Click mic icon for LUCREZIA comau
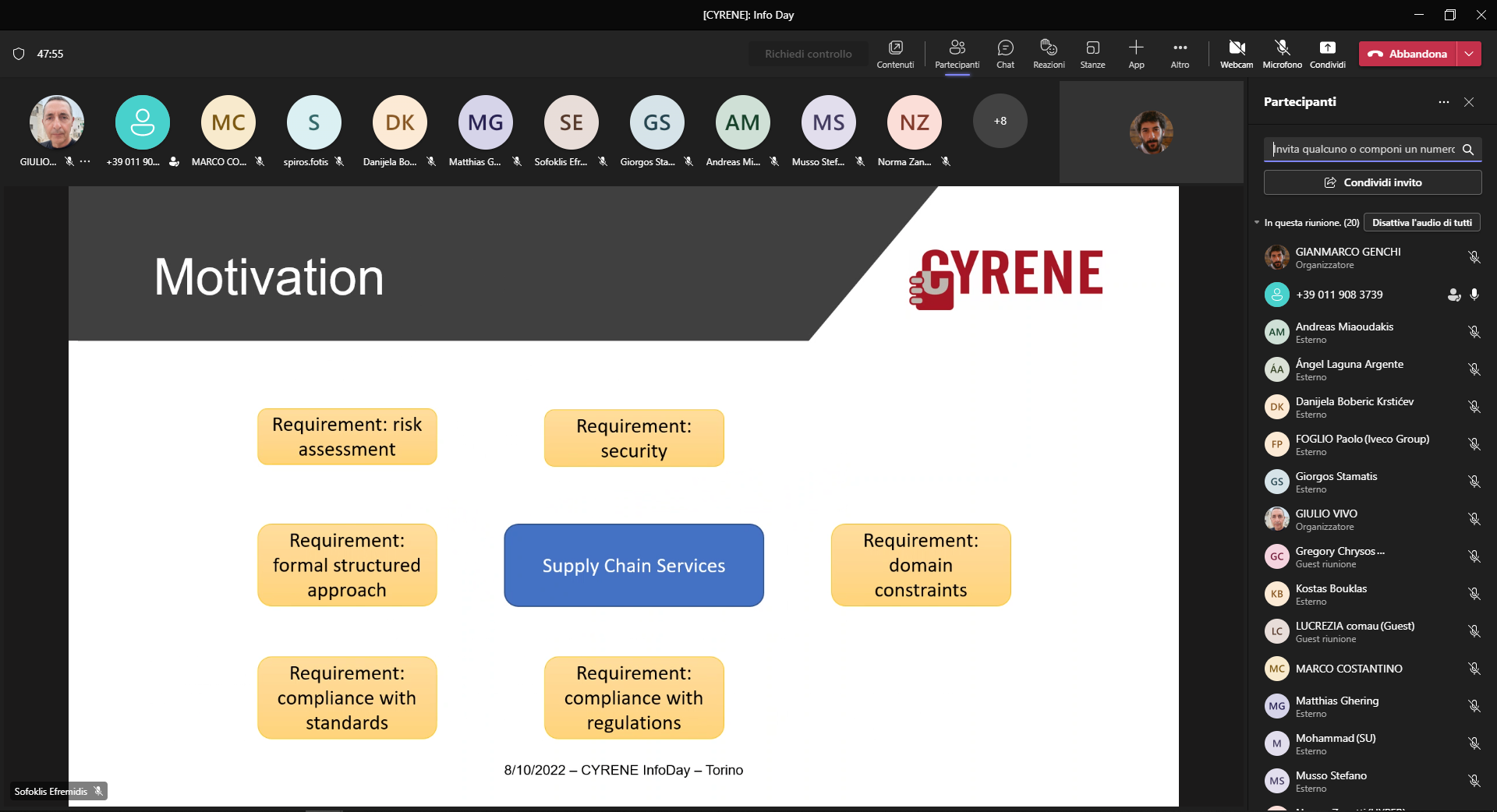This screenshot has height=812, width=1497. (x=1474, y=631)
